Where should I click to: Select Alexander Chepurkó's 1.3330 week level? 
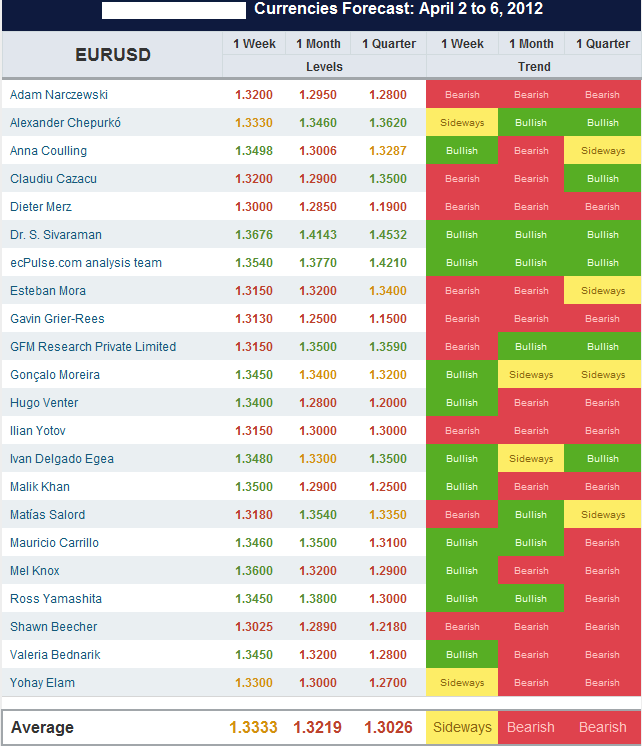click(x=254, y=123)
